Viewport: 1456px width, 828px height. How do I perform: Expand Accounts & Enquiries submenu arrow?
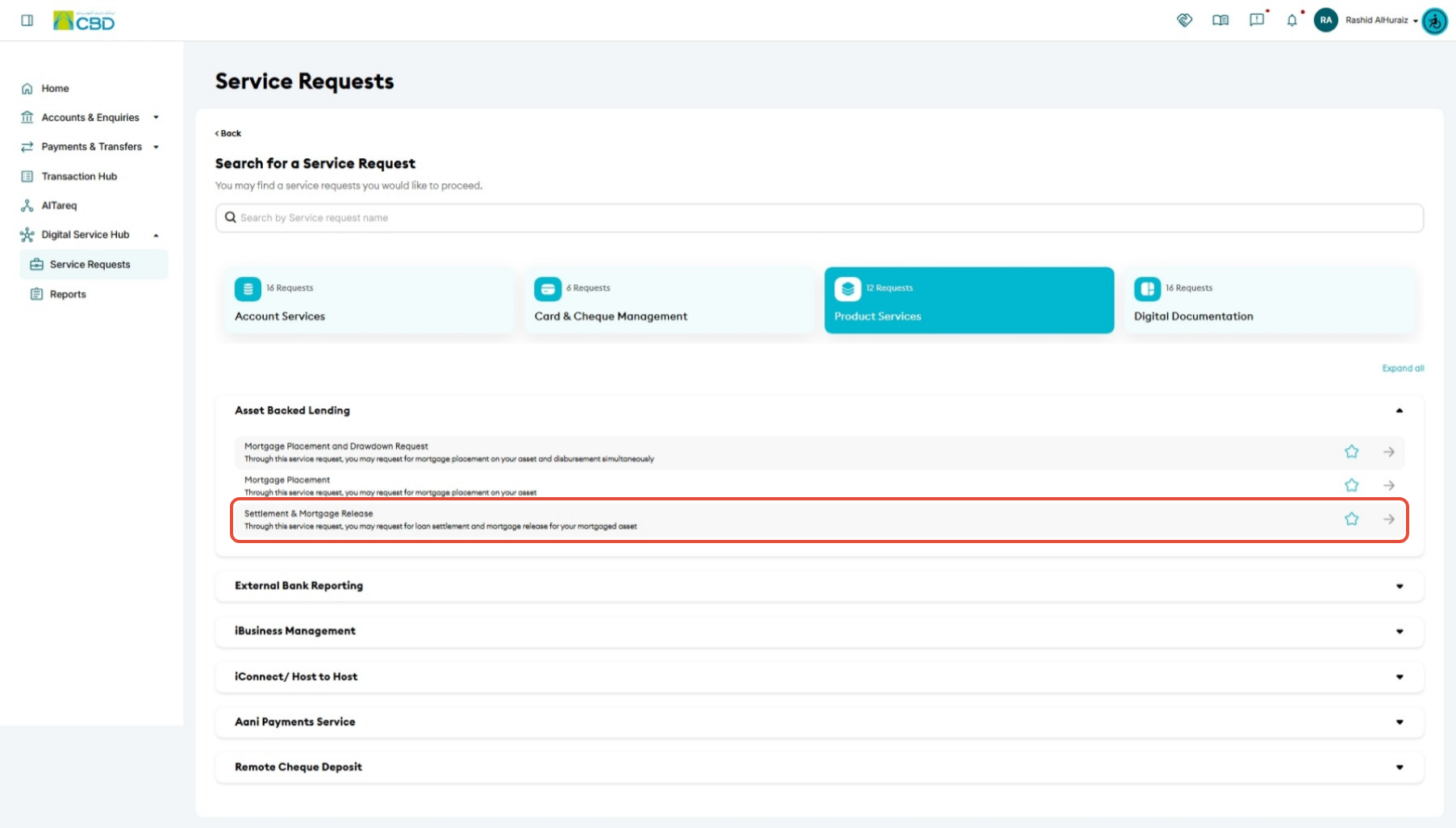click(156, 118)
